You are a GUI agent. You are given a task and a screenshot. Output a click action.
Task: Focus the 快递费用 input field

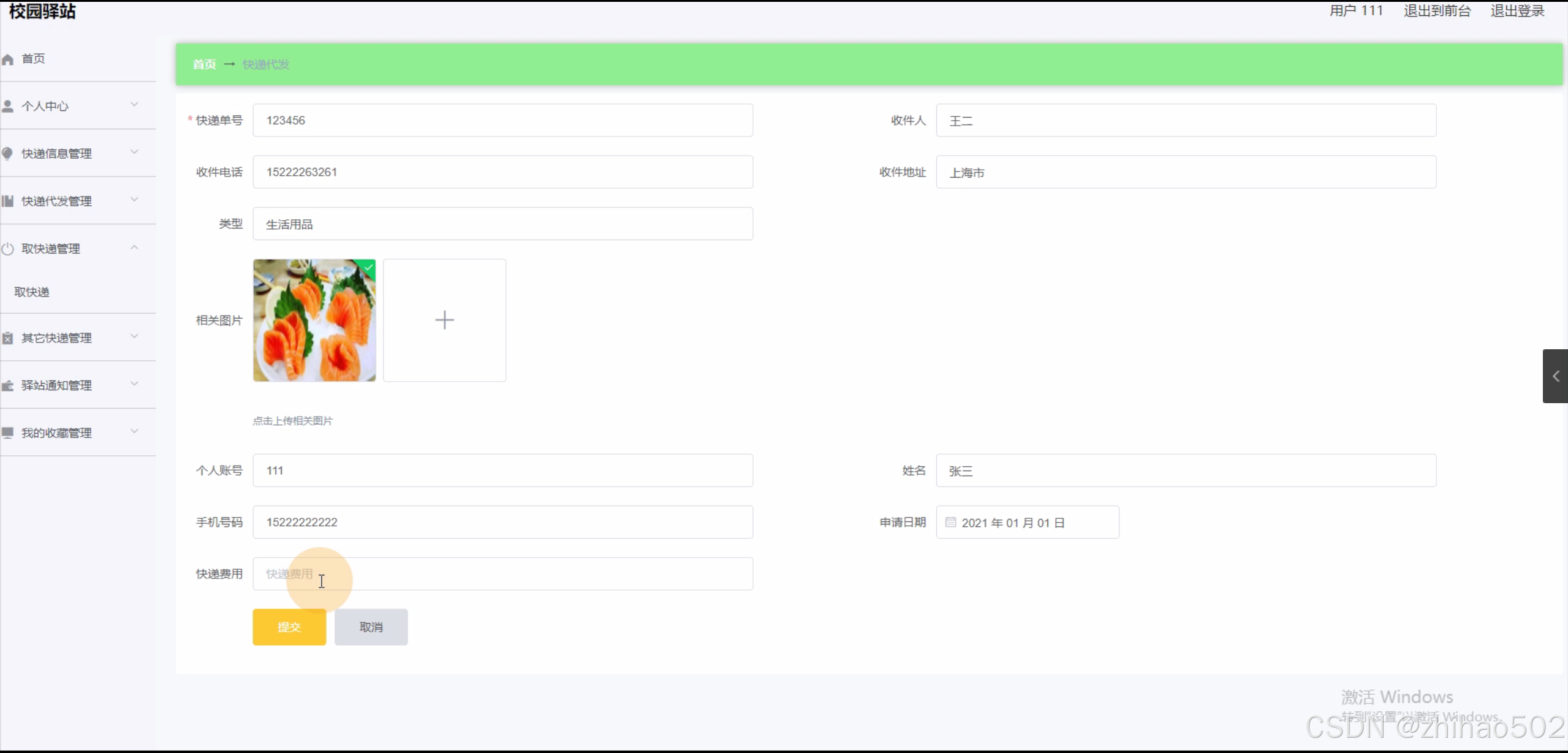502,573
